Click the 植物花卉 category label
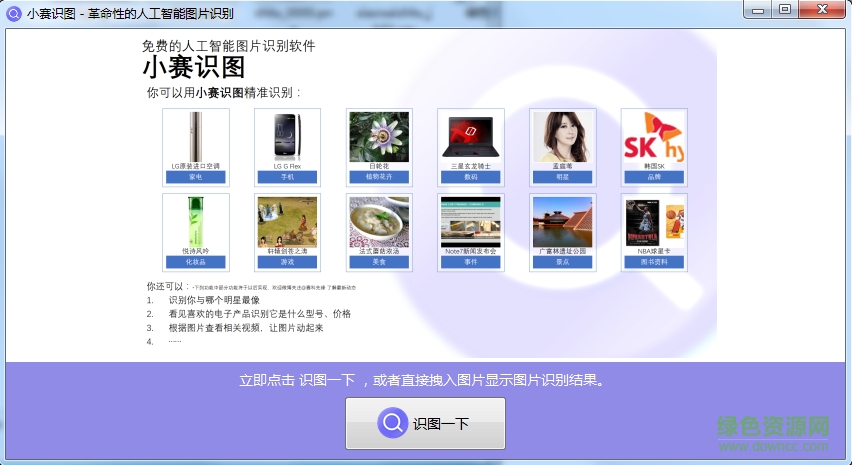 click(379, 177)
